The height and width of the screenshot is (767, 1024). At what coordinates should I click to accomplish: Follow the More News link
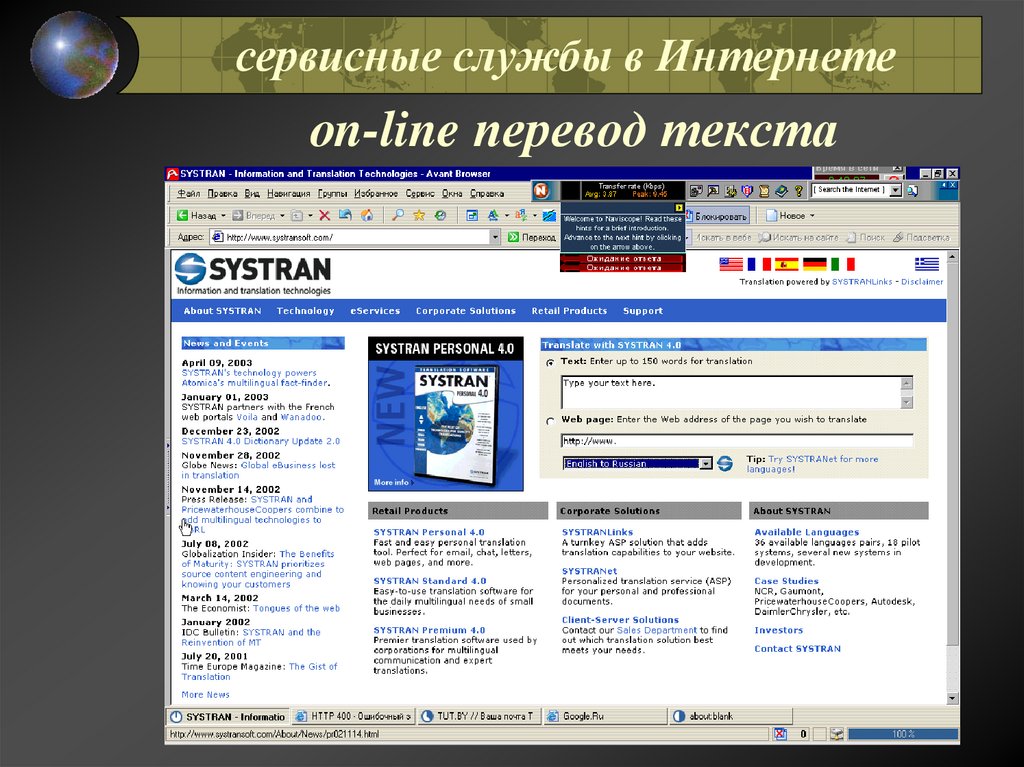tap(205, 693)
